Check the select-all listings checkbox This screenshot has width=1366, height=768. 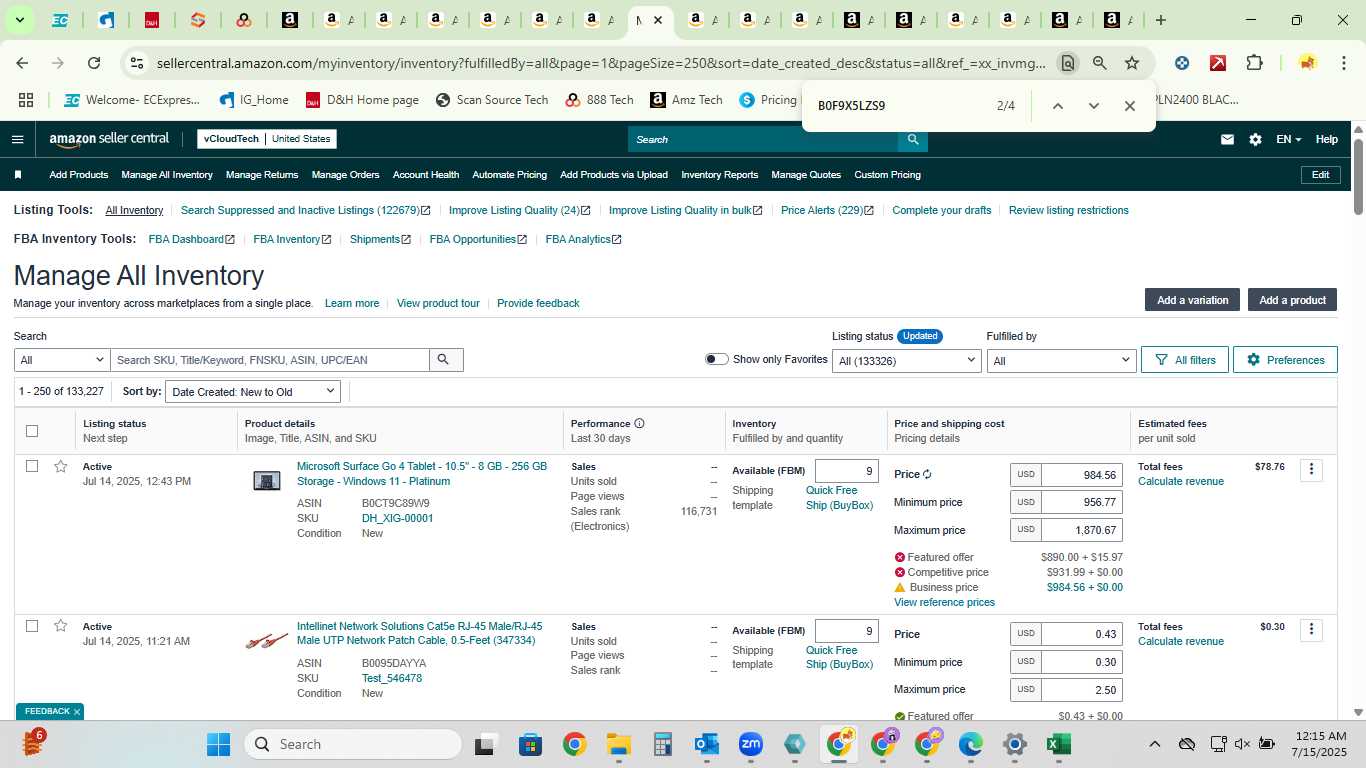[32, 431]
